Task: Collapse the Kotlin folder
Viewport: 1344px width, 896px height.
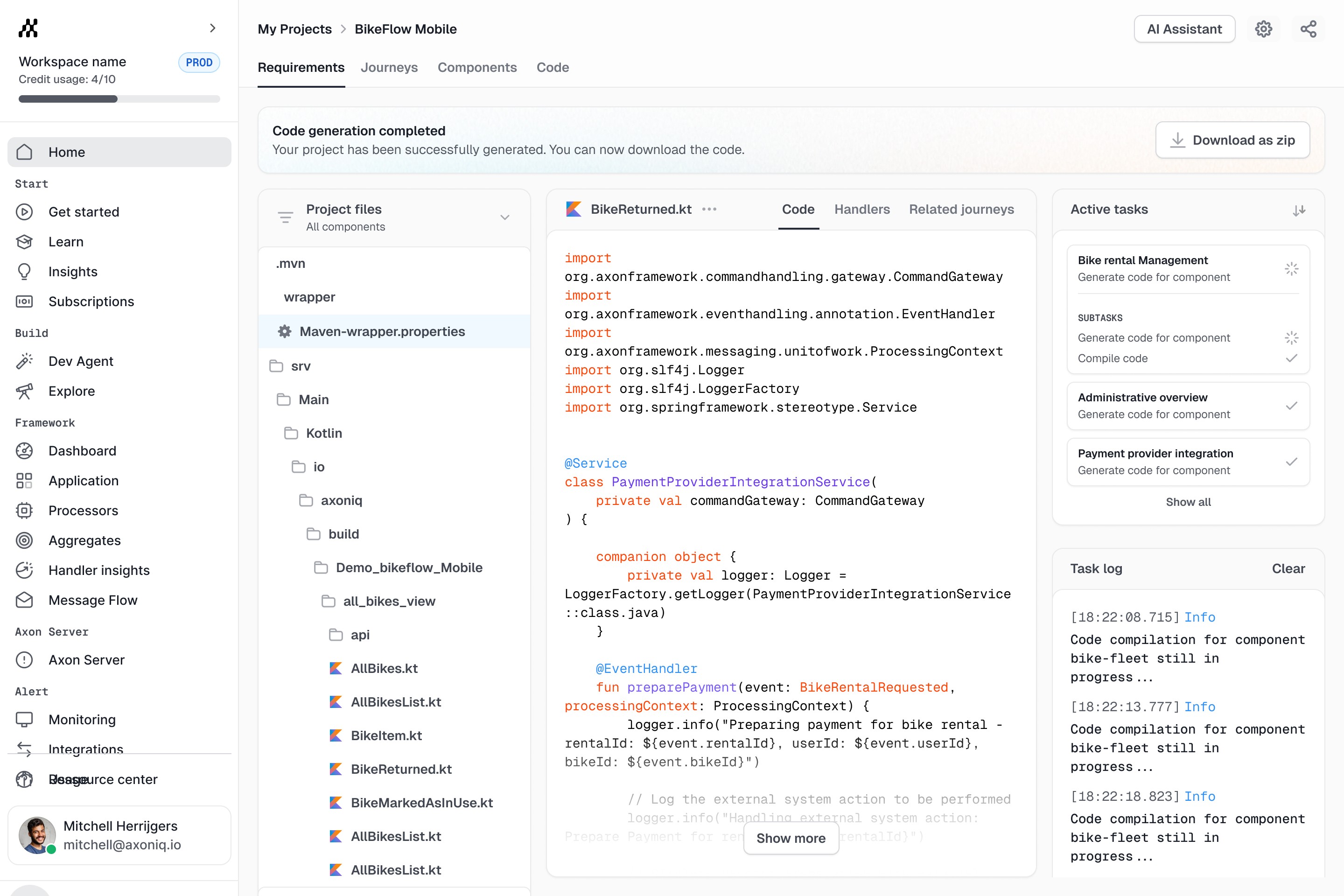Action: click(323, 433)
